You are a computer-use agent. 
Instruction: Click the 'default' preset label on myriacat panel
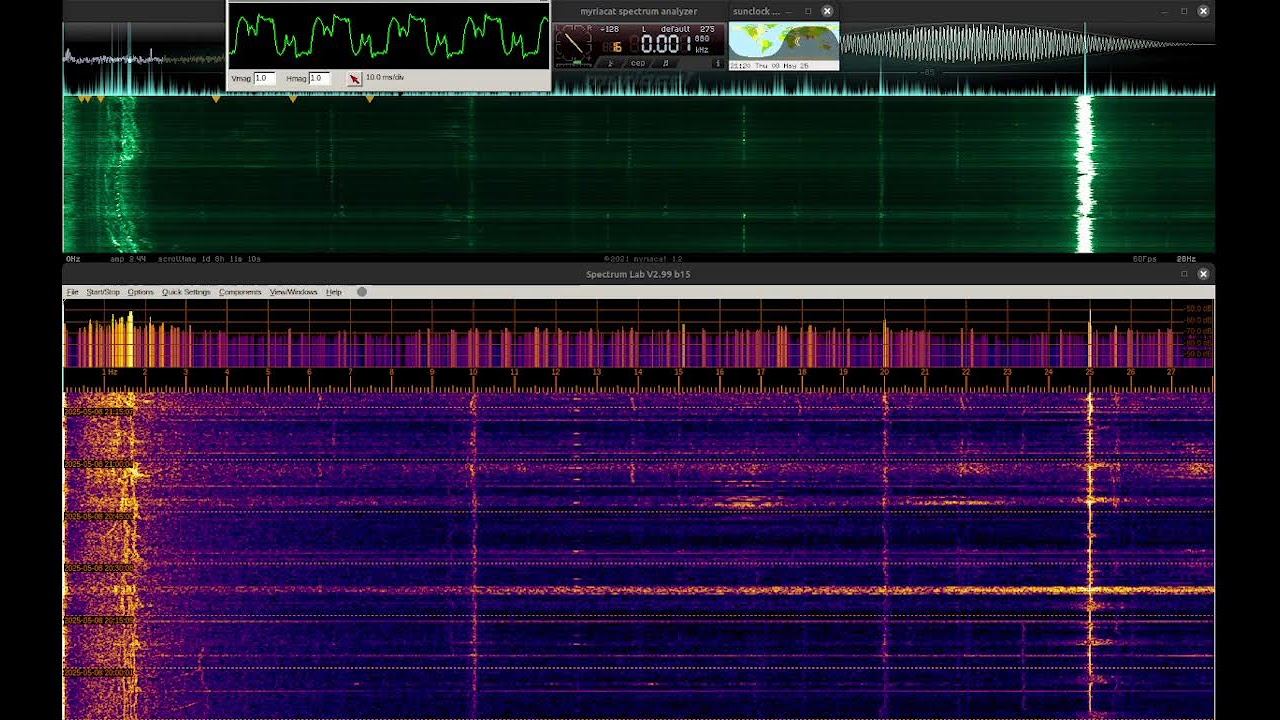[675, 29]
